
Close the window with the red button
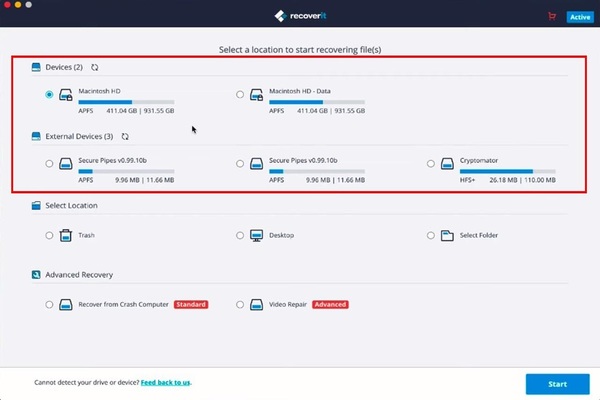pyautogui.click(x=7, y=5)
